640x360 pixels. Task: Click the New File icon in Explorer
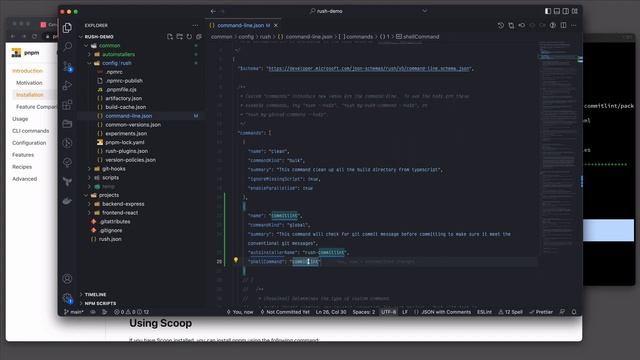click(x=170, y=37)
